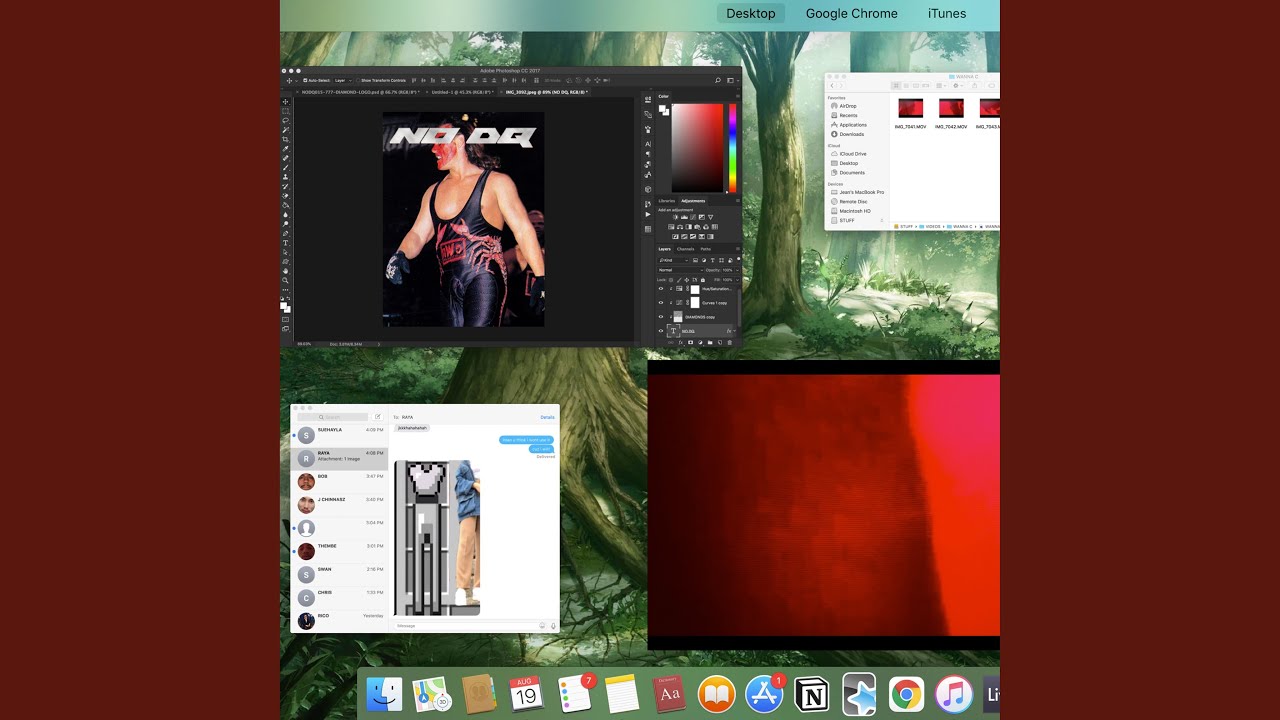Select the Brush tool
The height and width of the screenshot is (720, 1280).
pos(285,167)
